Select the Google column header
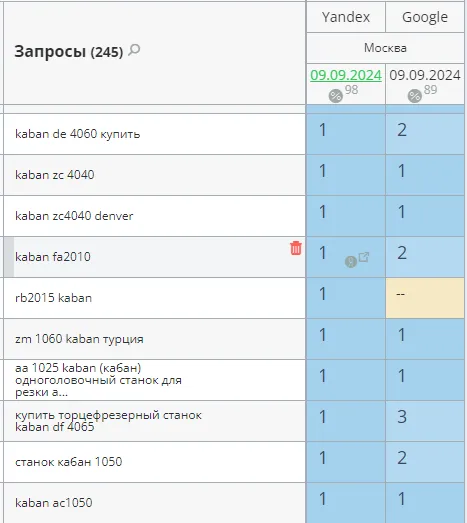The height and width of the screenshot is (523, 467). tap(425, 17)
